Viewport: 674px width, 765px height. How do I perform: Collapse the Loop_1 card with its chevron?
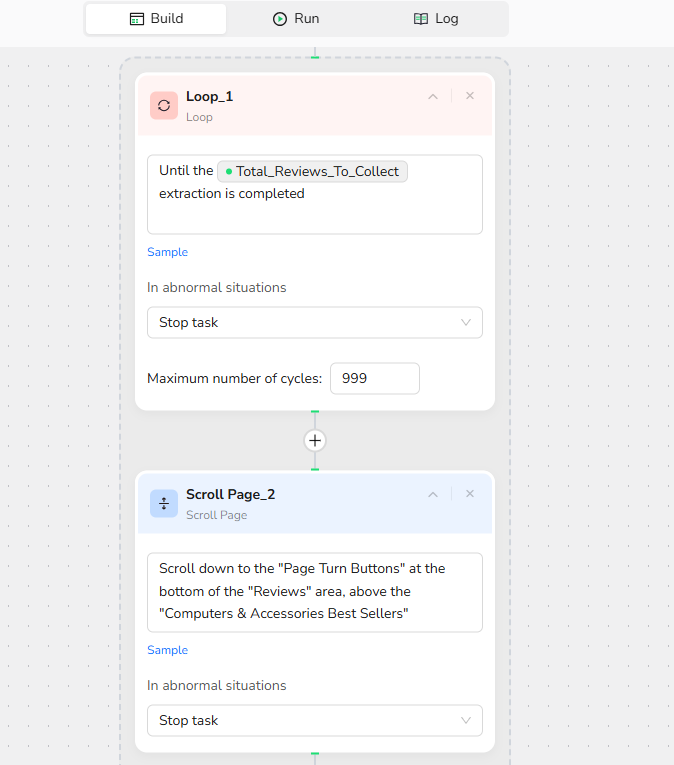coord(433,97)
